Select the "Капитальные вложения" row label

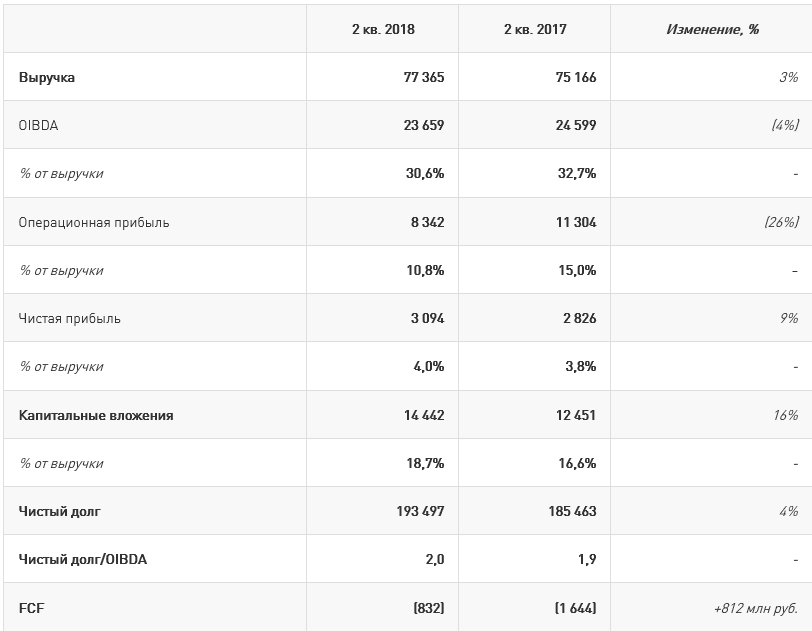tap(96, 415)
